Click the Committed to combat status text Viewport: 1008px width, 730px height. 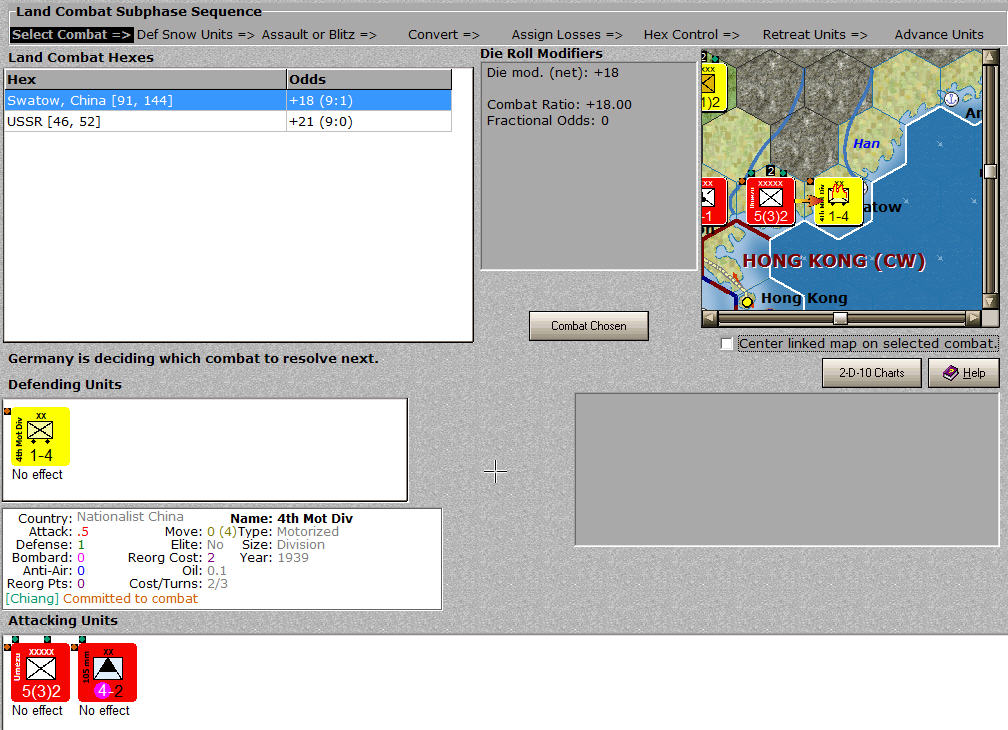pos(130,598)
